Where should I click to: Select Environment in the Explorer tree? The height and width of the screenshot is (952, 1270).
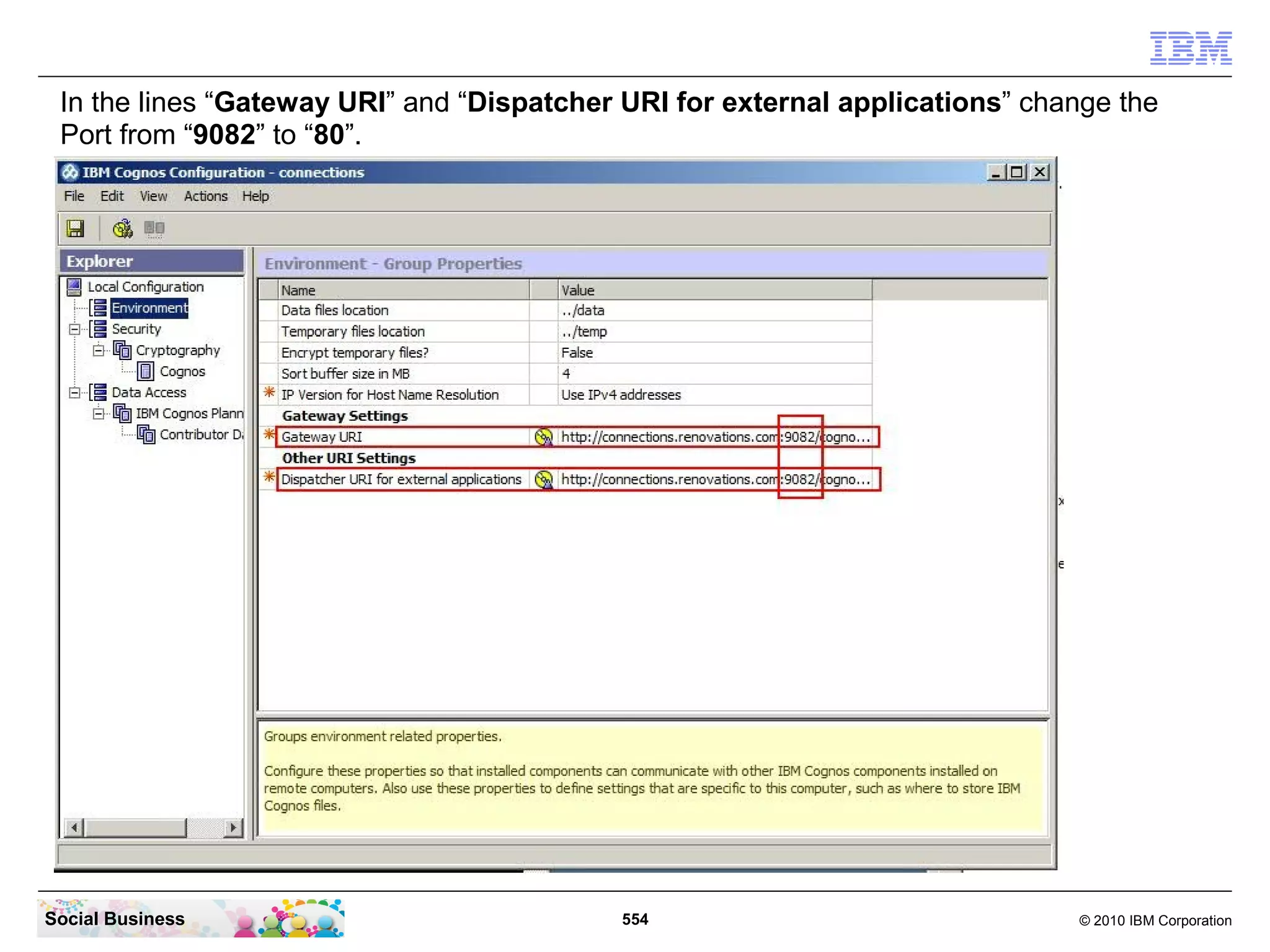point(149,308)
